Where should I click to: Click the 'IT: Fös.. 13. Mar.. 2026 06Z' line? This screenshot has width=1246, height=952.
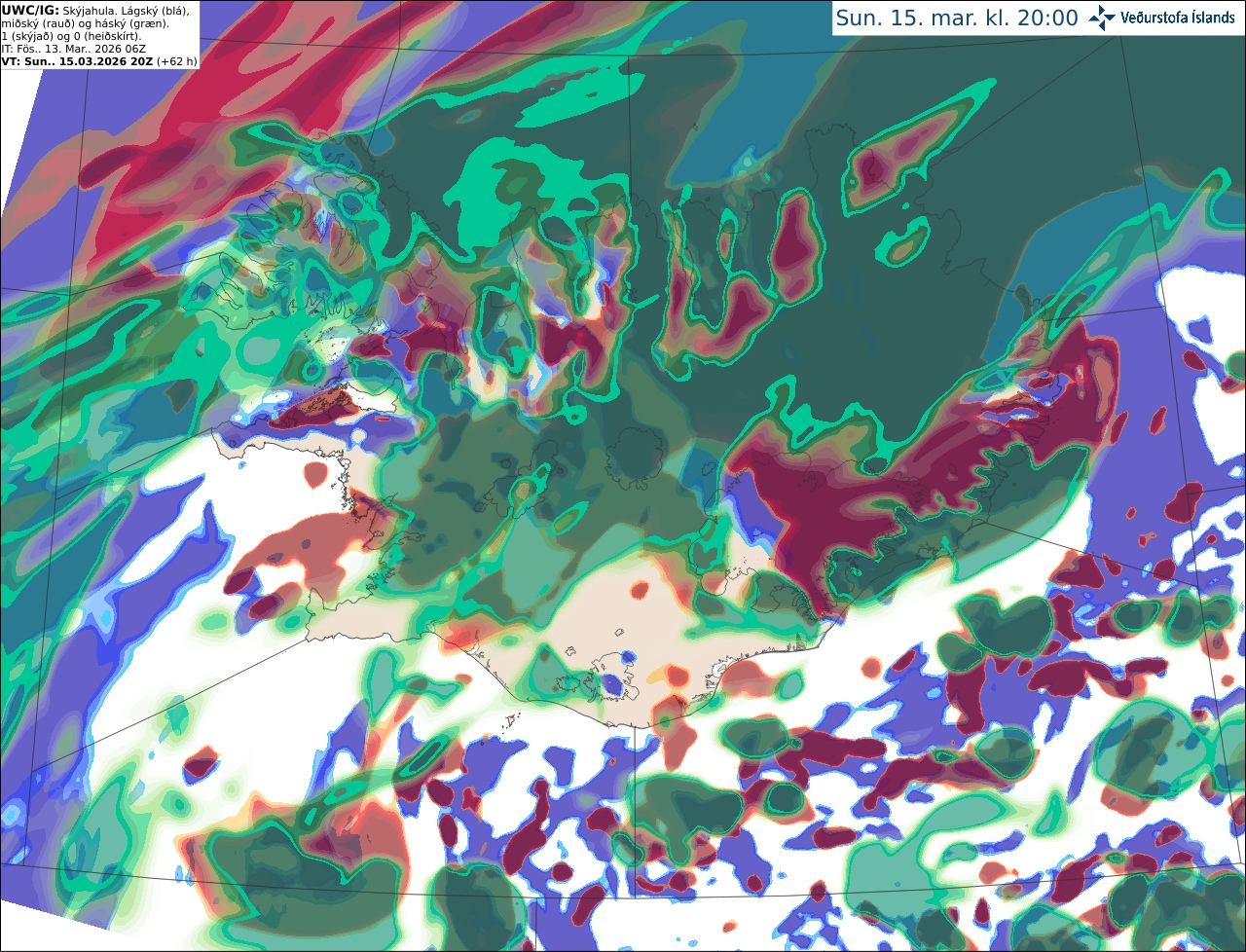74,48
